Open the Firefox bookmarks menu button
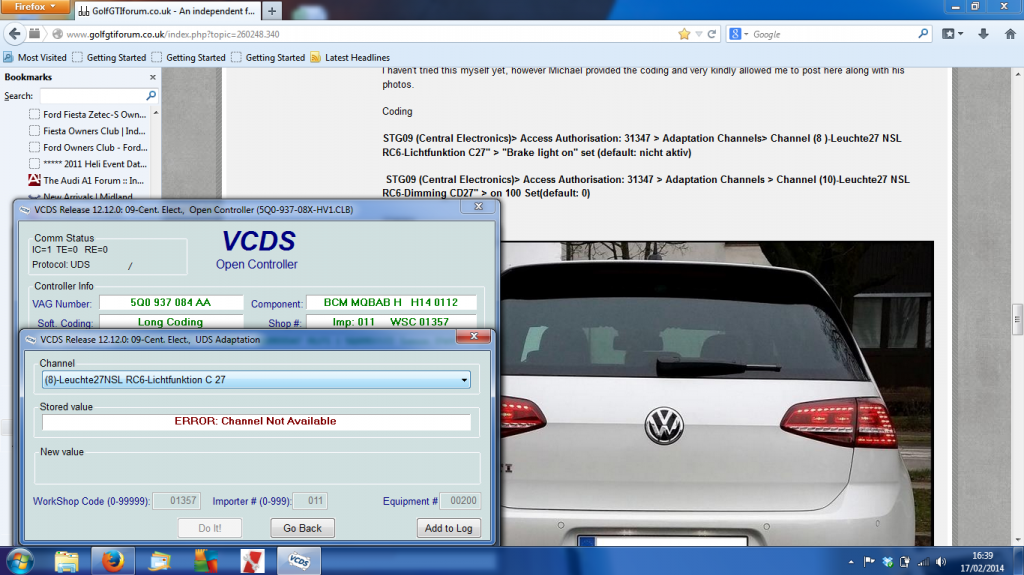Image resolution: width=1024 pixels, height=575 pixels. pos(952,34)
